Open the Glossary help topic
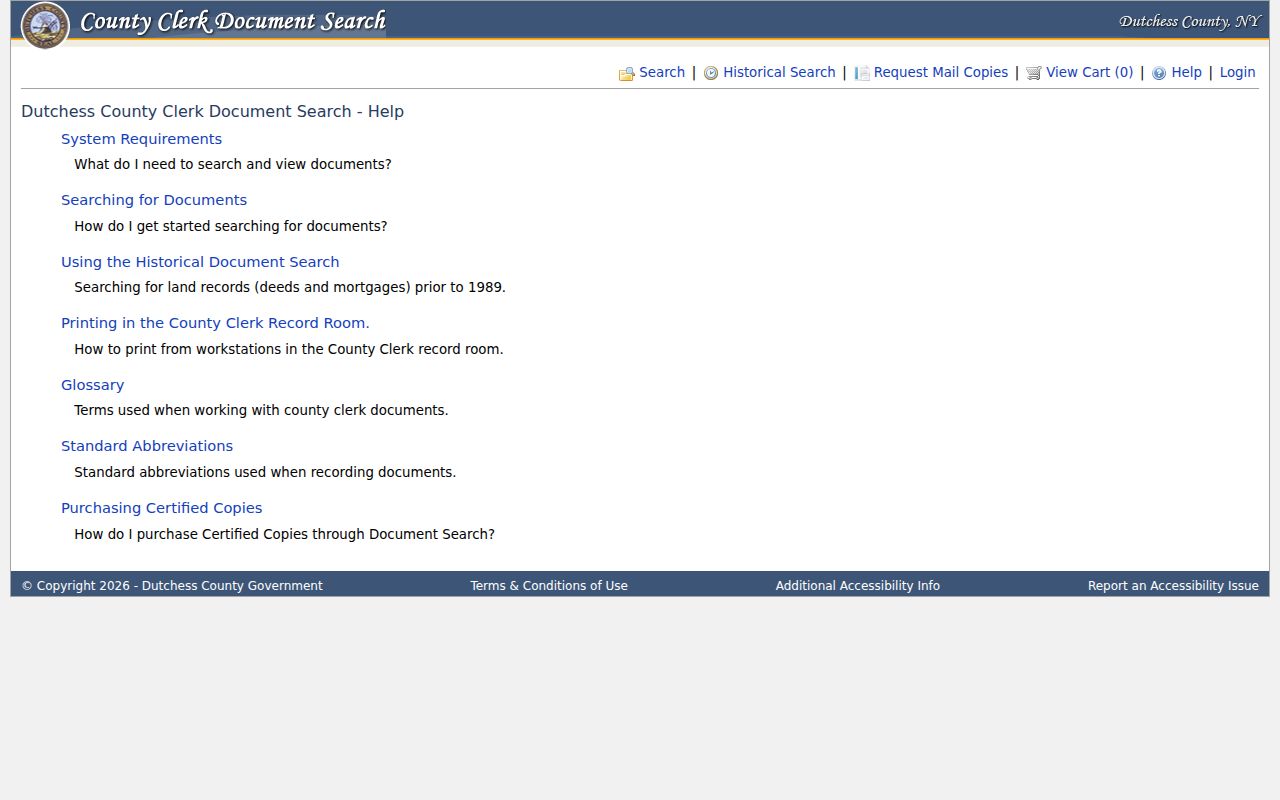Screen dimensions: 1280x800 coord(92,385)
